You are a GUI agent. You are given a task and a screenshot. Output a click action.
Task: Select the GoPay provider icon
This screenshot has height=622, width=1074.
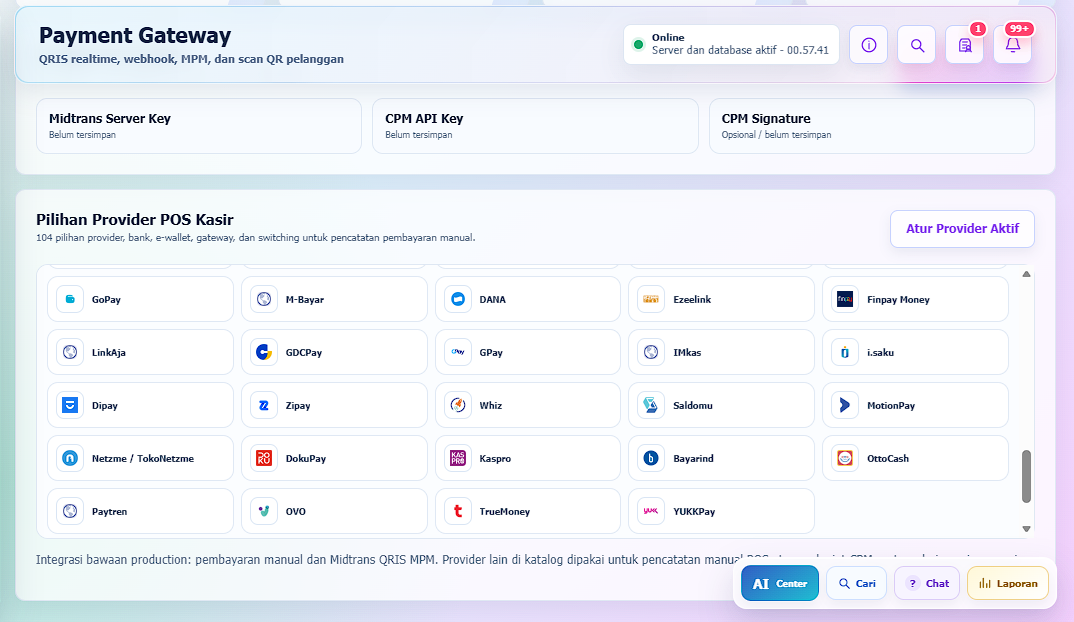pos(70,299)
